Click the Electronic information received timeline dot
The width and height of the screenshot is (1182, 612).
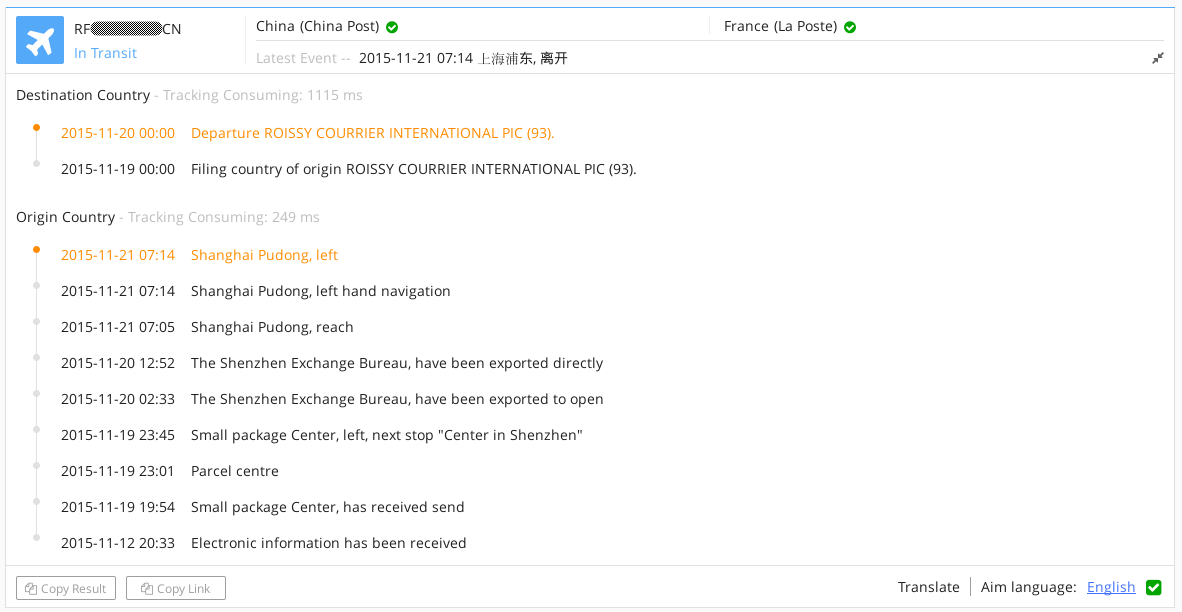[37, 538]
